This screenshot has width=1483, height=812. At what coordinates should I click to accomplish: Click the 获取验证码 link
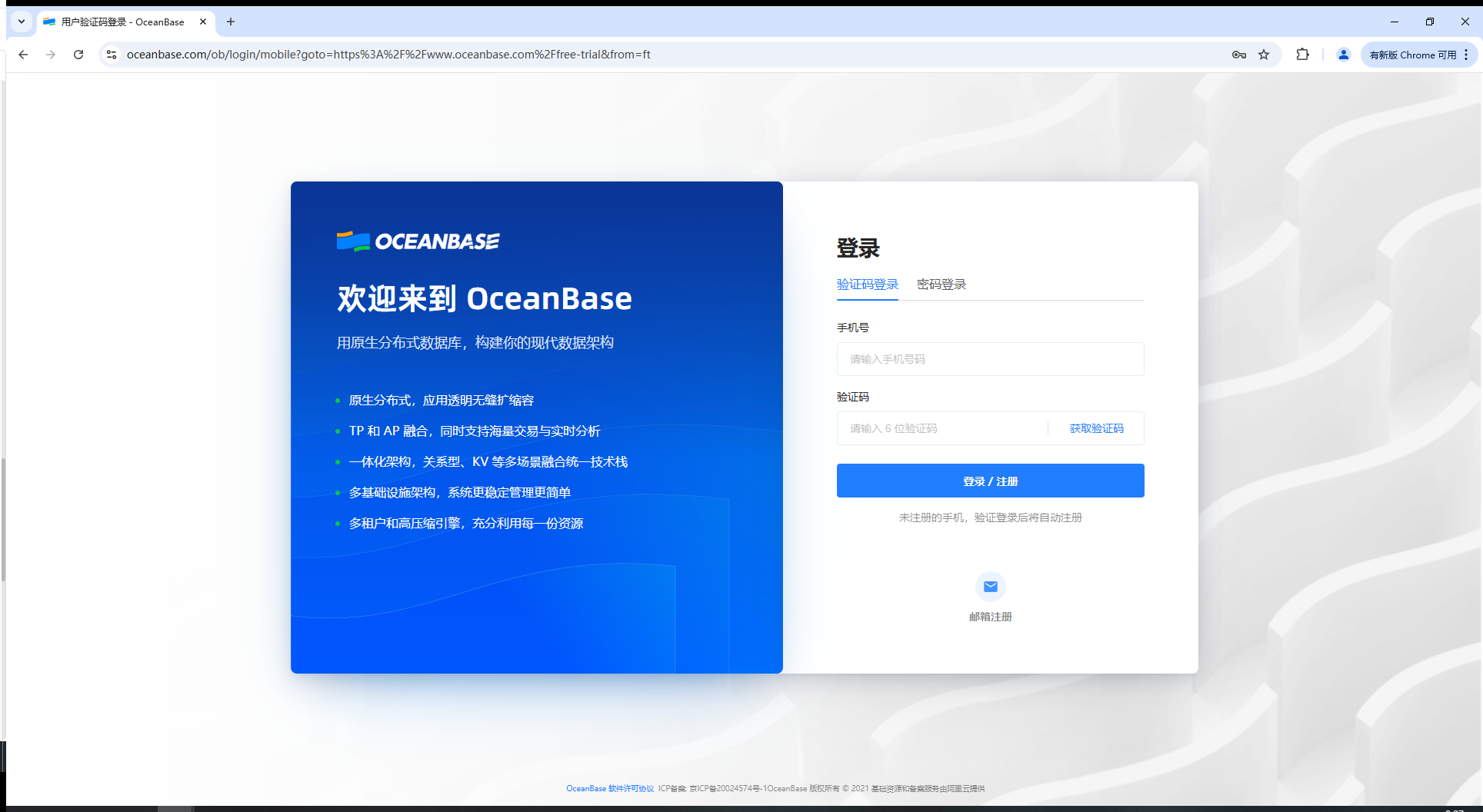click(x=1095, y=428)
